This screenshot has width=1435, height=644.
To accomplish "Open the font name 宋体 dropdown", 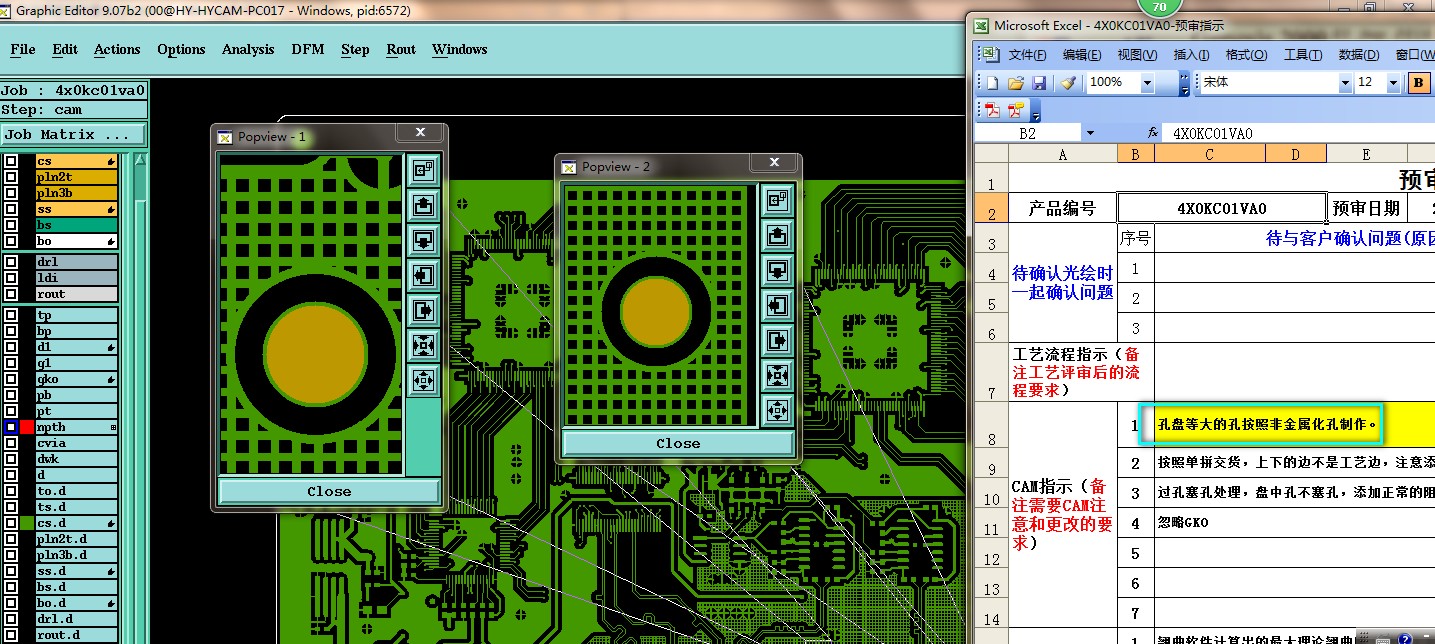I will coord(1343,83).
